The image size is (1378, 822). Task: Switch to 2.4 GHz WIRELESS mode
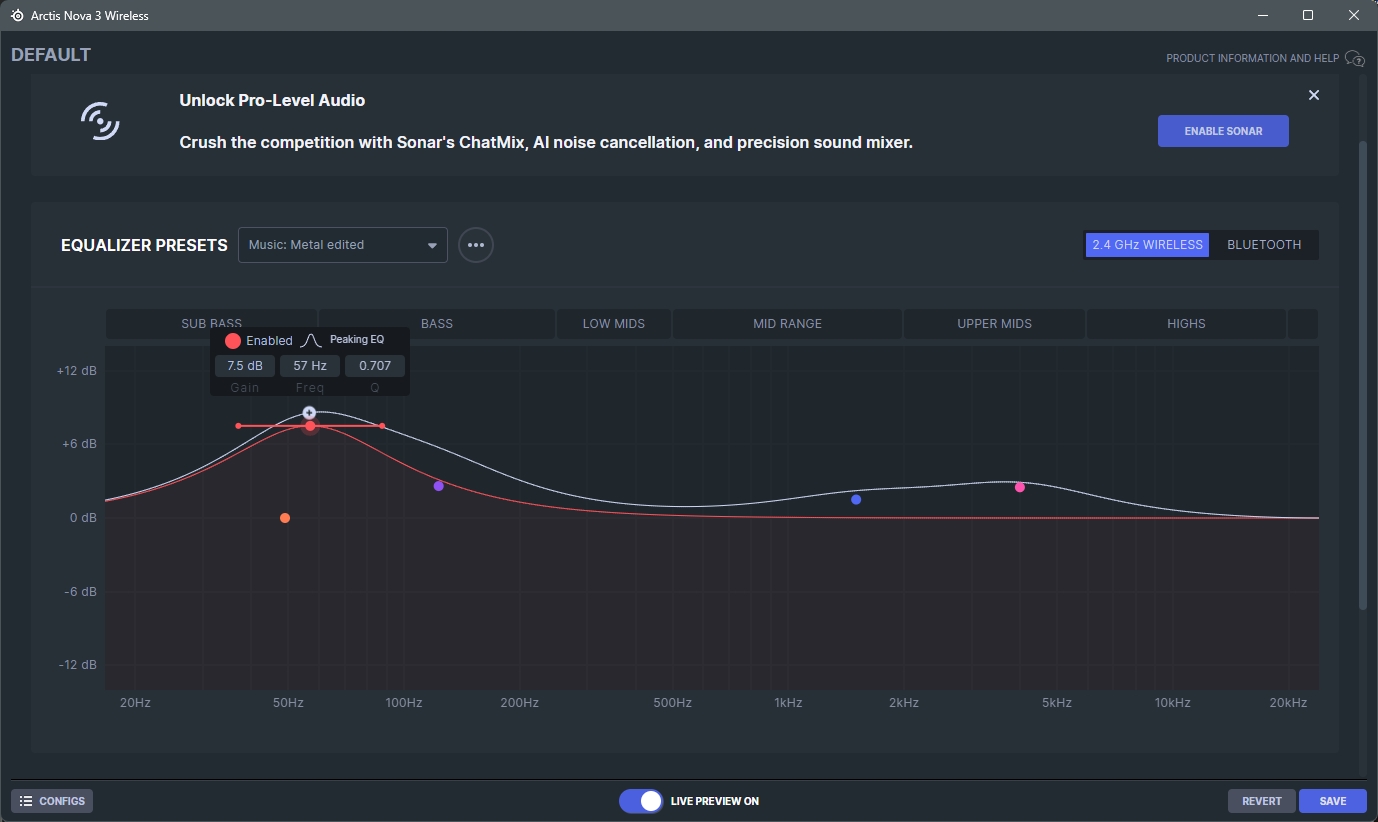pyautogui.click(x=1147, y=245)
